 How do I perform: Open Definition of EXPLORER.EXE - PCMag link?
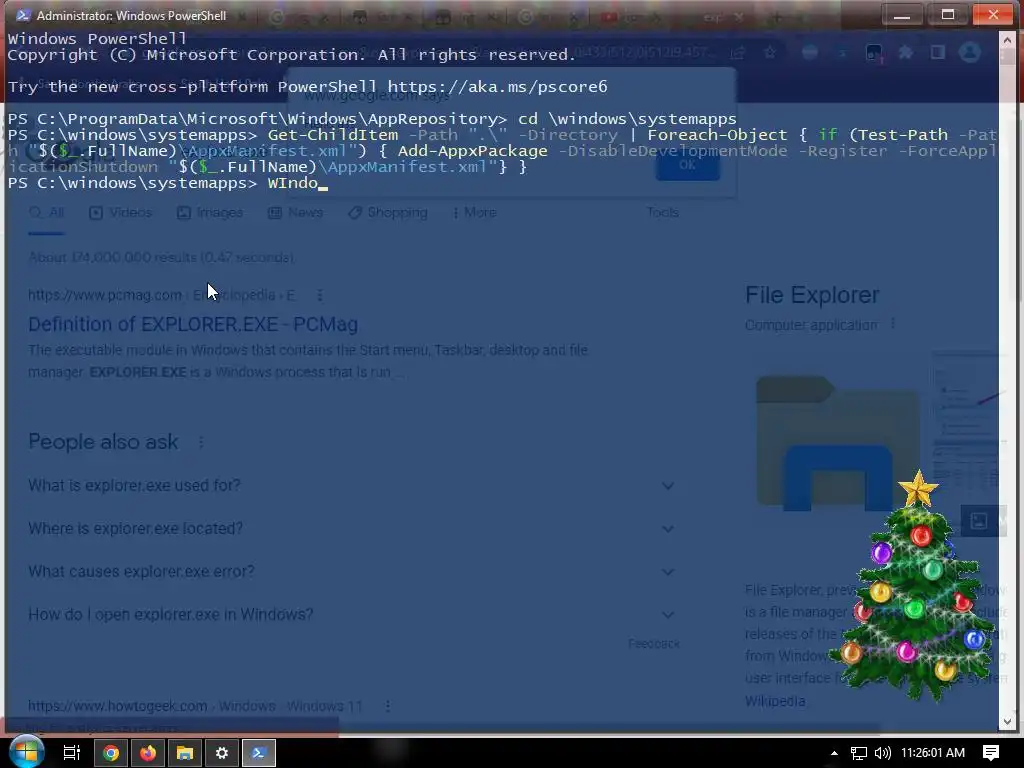(x=193, y=325)
